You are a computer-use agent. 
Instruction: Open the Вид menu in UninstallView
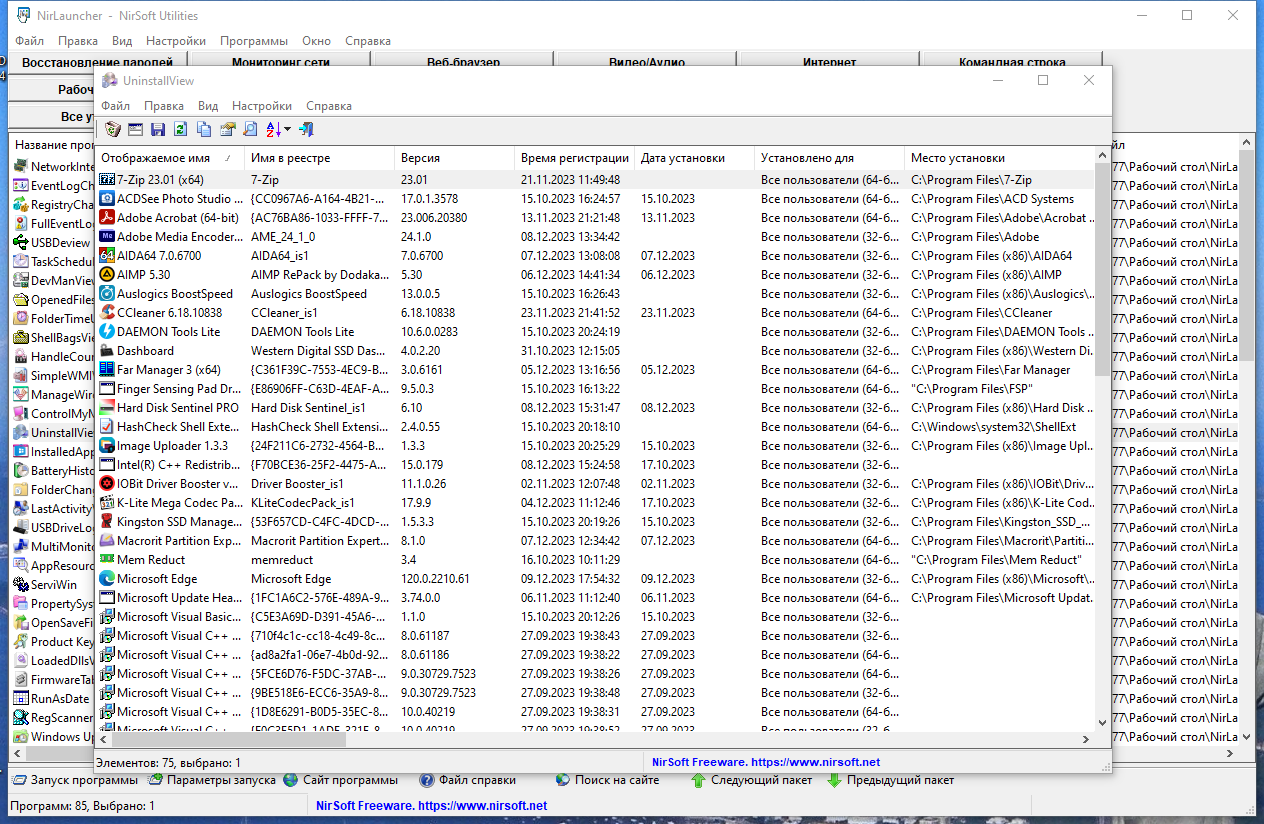pos(208,106)
